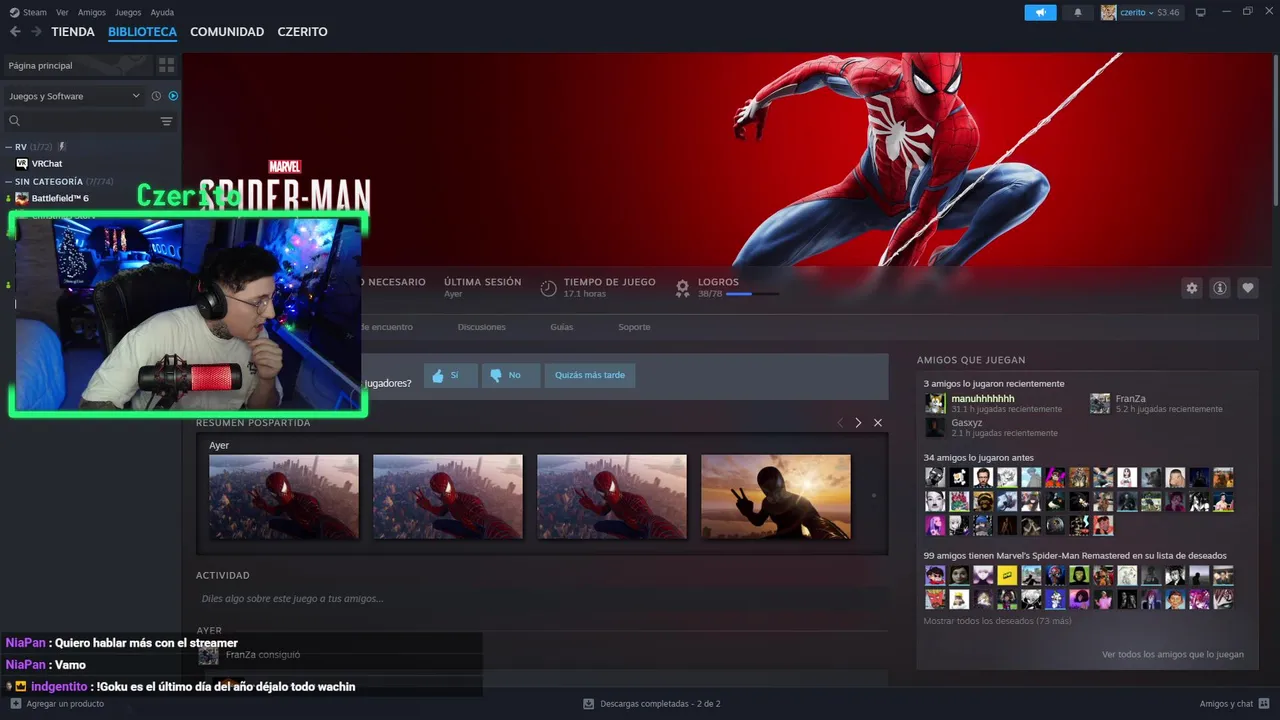This screenshot has height=720, width=1280.
Task: Choose Quizás más tarde
Action: pos(590,375)
